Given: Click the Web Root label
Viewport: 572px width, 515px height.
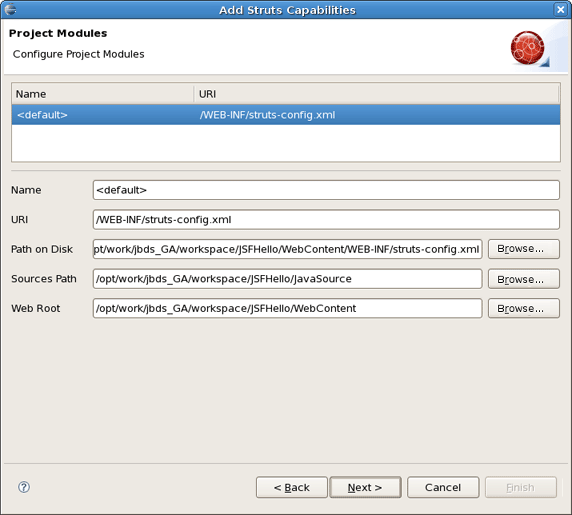Looking at the screenshot, I should 36,309.
